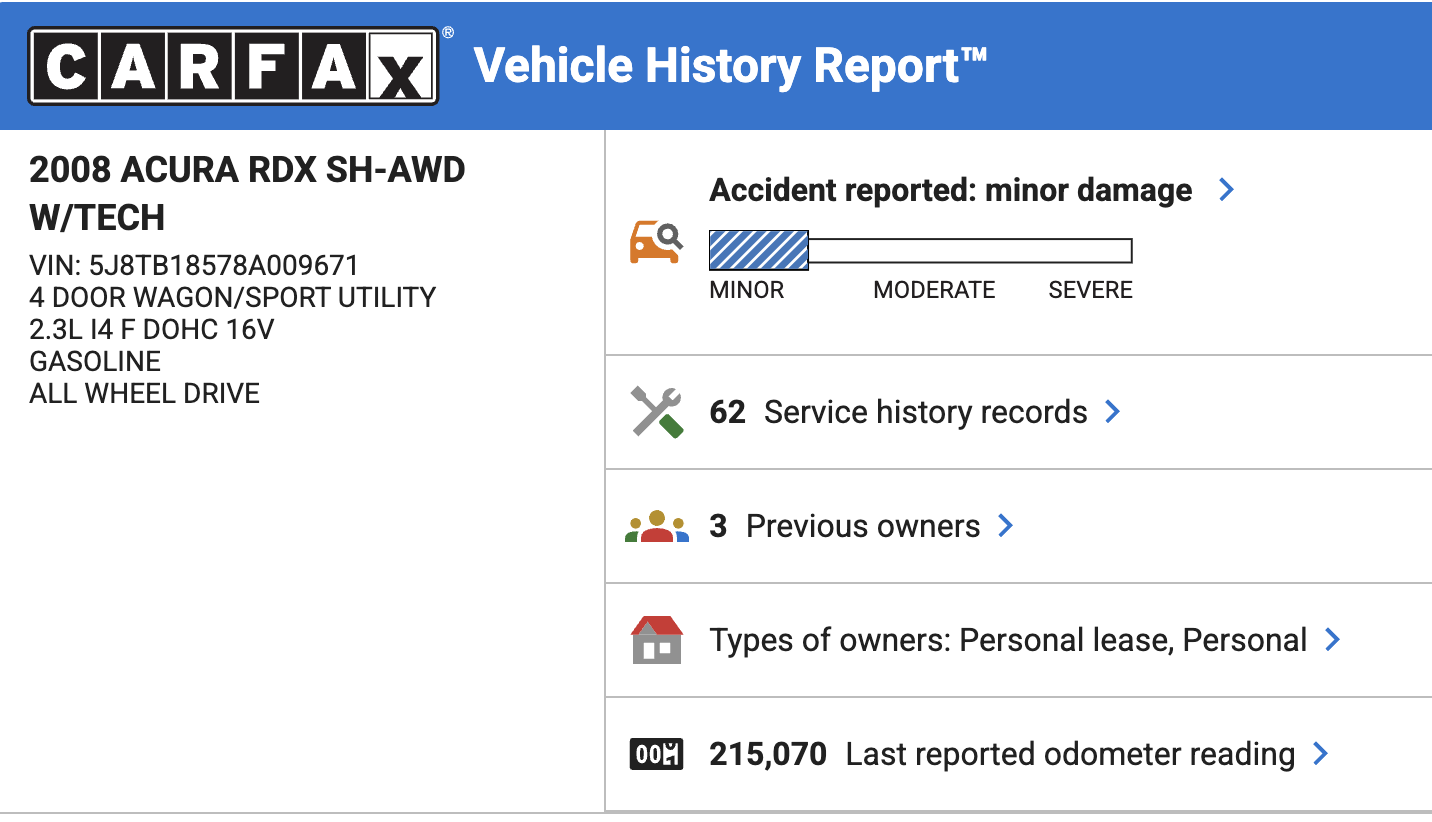The width and height of the screenshot is (1432, 822).
Task: Open Types of owners: Personal lease, Personal
Action: point(1008,640)
